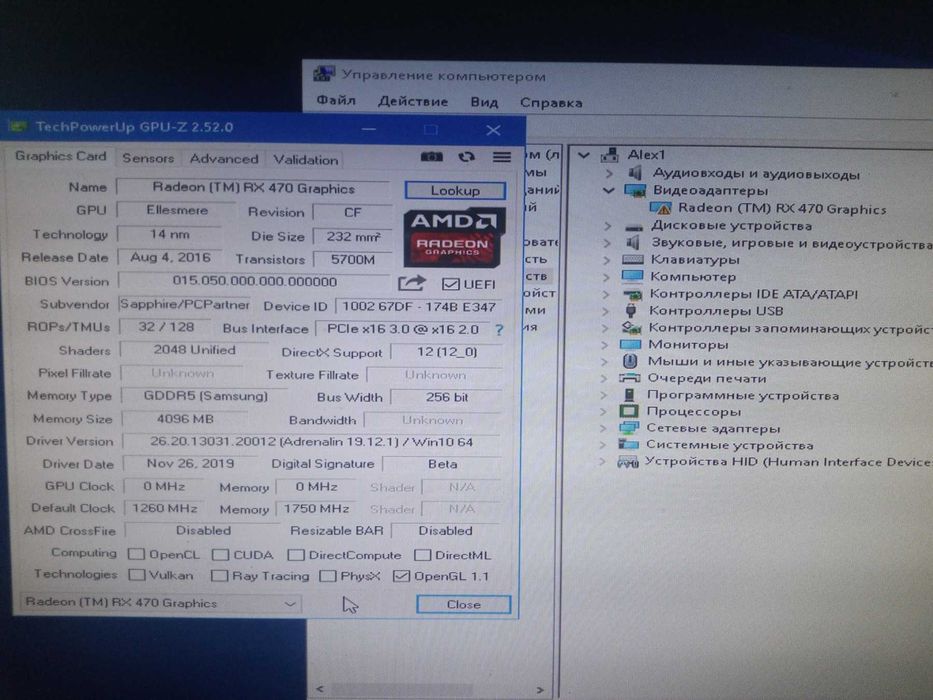The width and height of the screenshot is (933, 700).
Task: Collapse the Видеоадаптеры node
Action: pyautogui.click(x=608, y=190)
